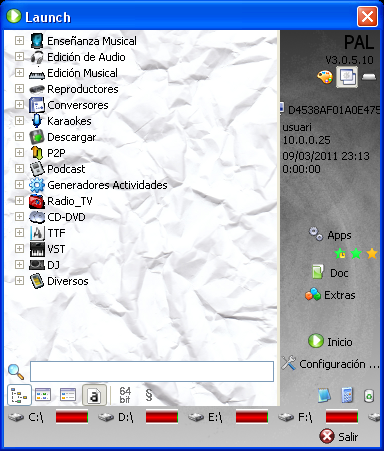
Task: Open the color palette theme icon
Action: click(325, 77)
